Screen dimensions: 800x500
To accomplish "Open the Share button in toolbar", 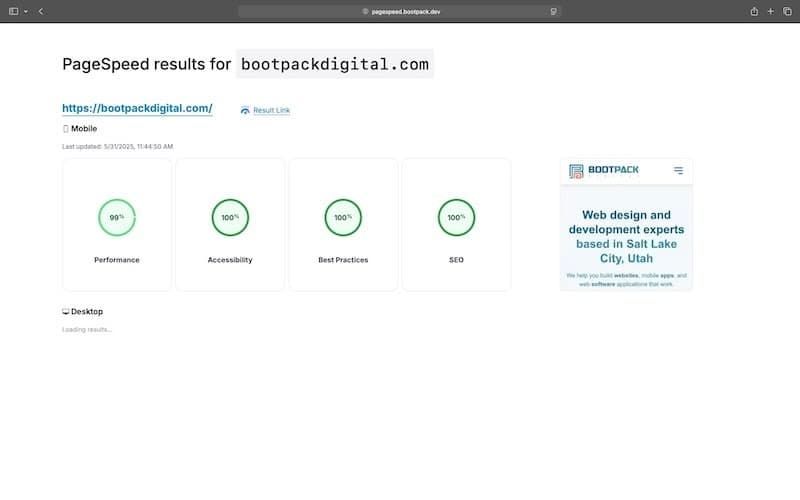I will coord(754,11).
